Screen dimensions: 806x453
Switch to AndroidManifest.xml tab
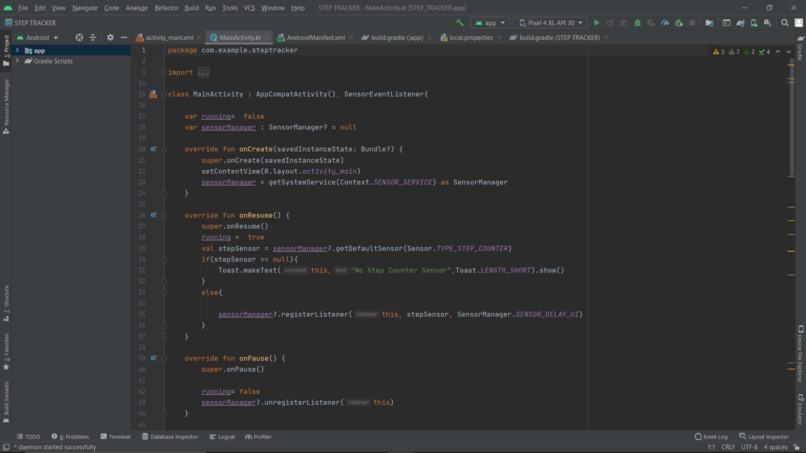315,38
